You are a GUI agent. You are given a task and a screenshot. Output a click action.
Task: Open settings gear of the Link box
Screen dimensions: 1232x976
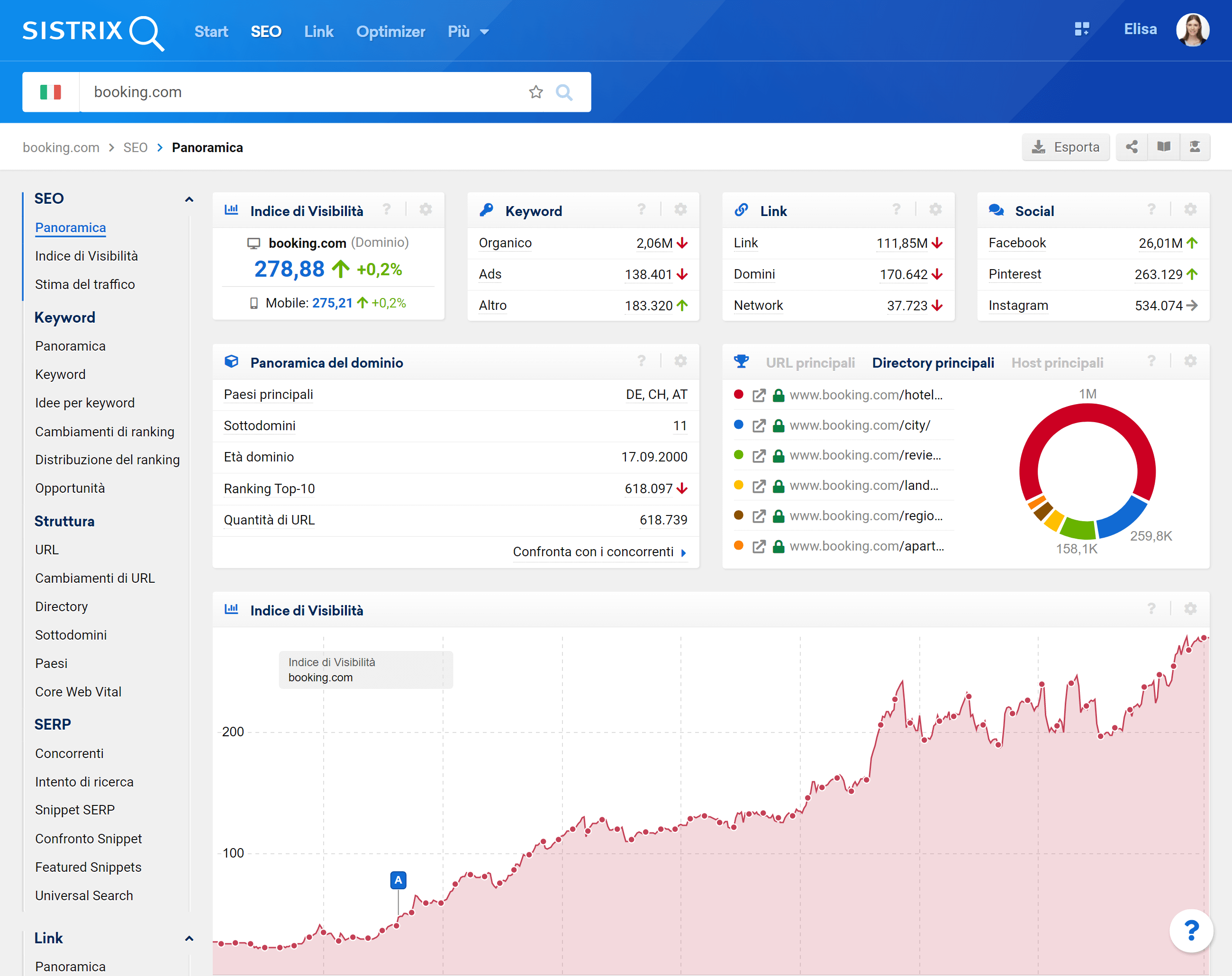[935, 210]
